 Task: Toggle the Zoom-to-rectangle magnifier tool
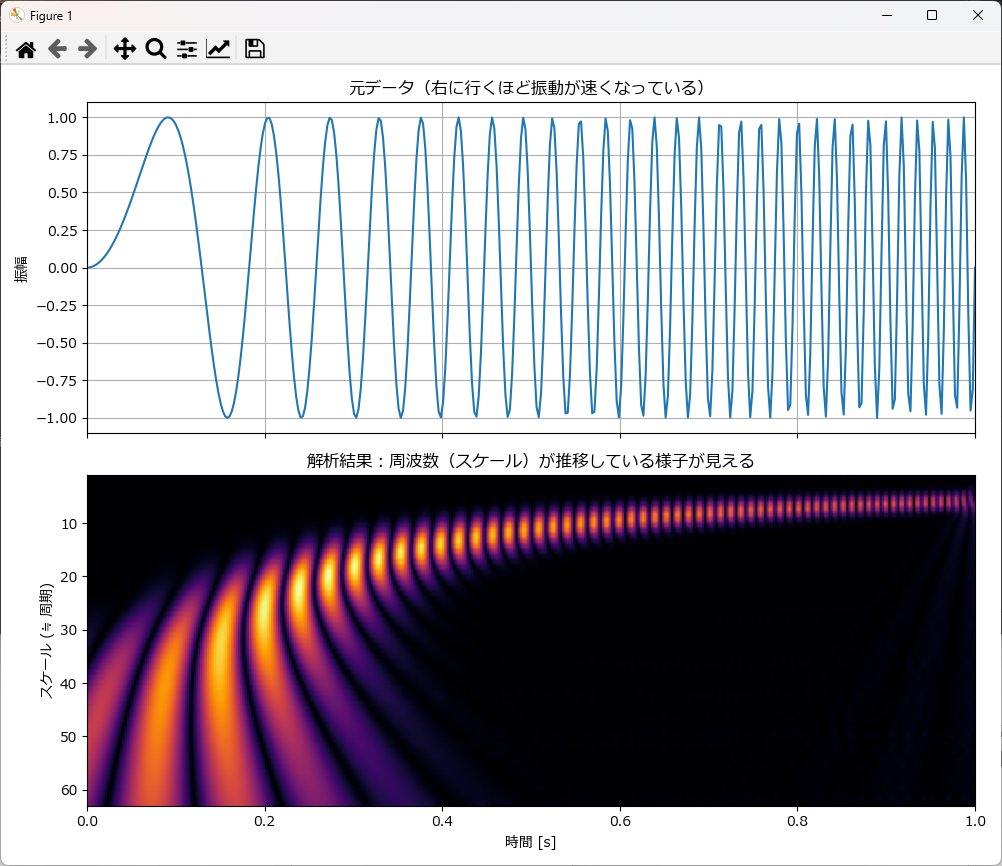click(155, 49)
